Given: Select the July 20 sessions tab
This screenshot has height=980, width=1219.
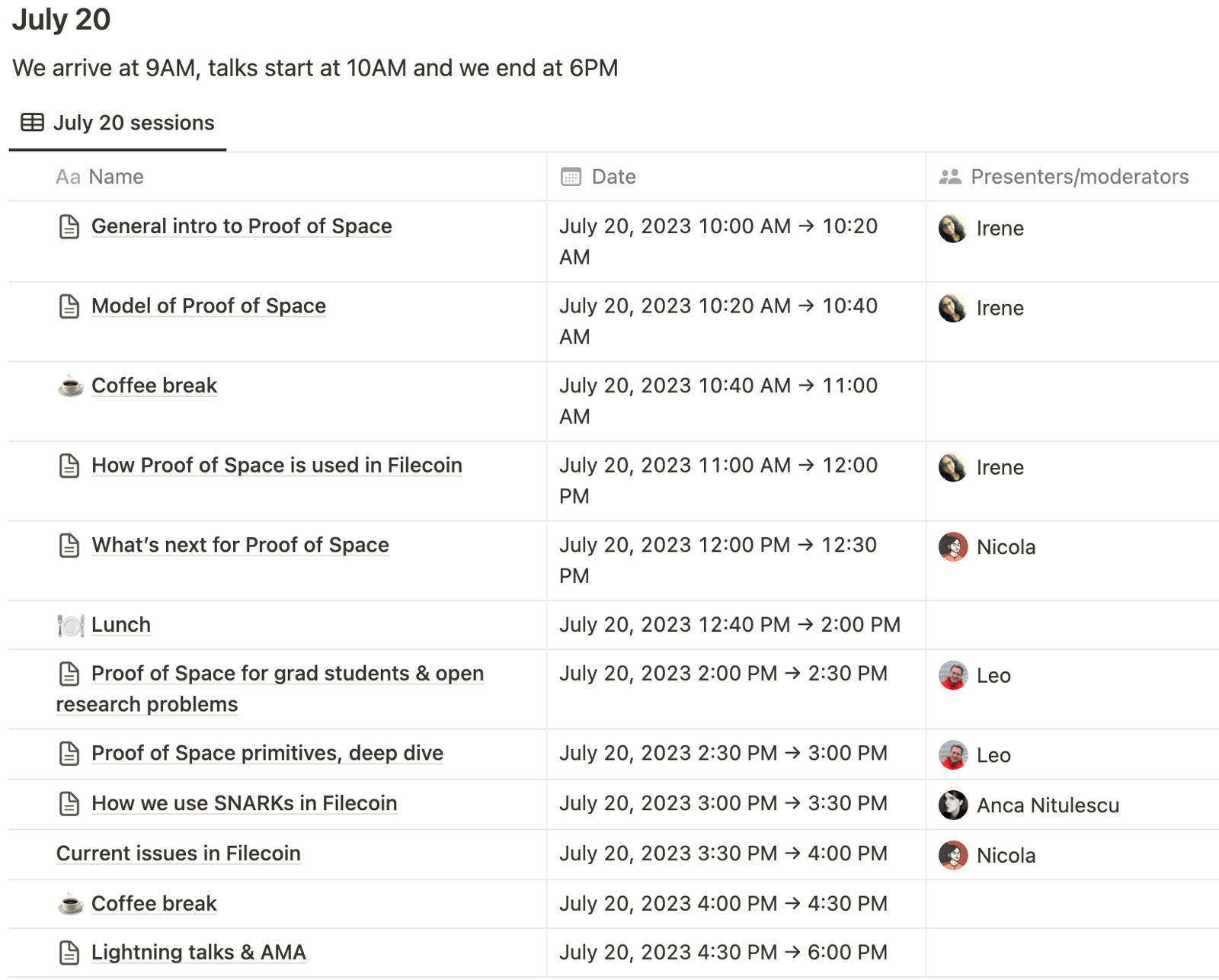Looking at the screenshot, I should pyautogui.click(x=133, y=123).
